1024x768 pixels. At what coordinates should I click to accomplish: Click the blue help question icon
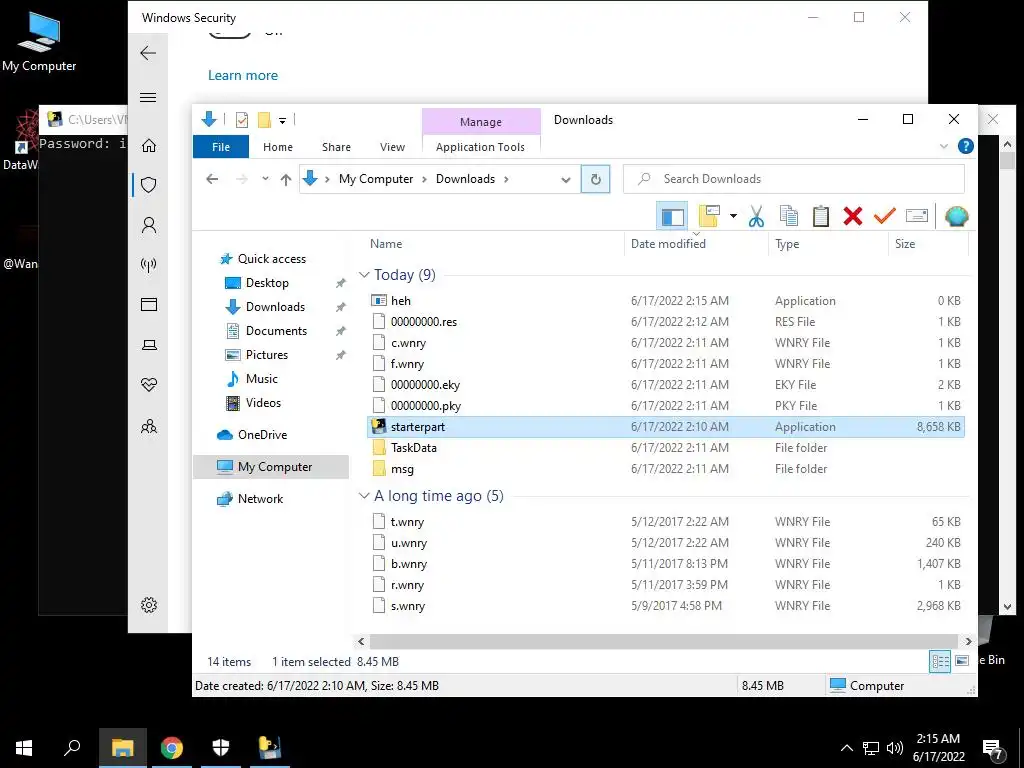[965, 146]
